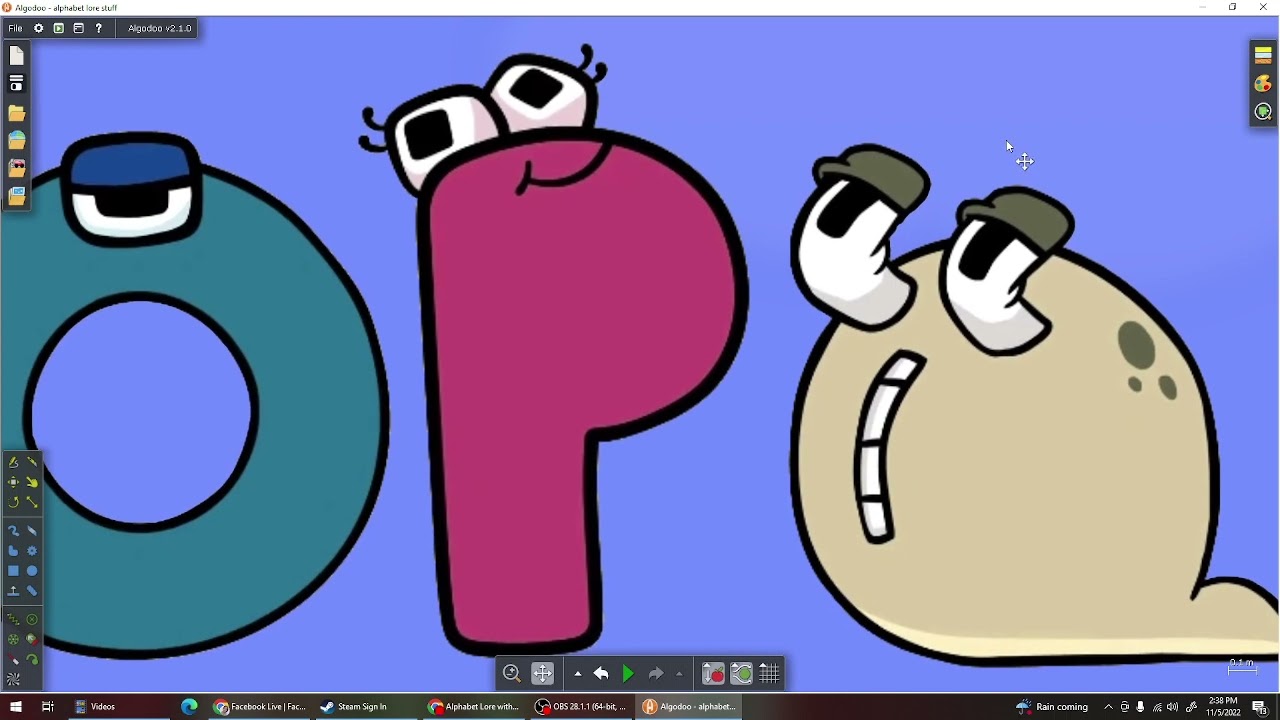1280x720 pixels.
Task: Select the Fixate tool
Action: (32, 619)
